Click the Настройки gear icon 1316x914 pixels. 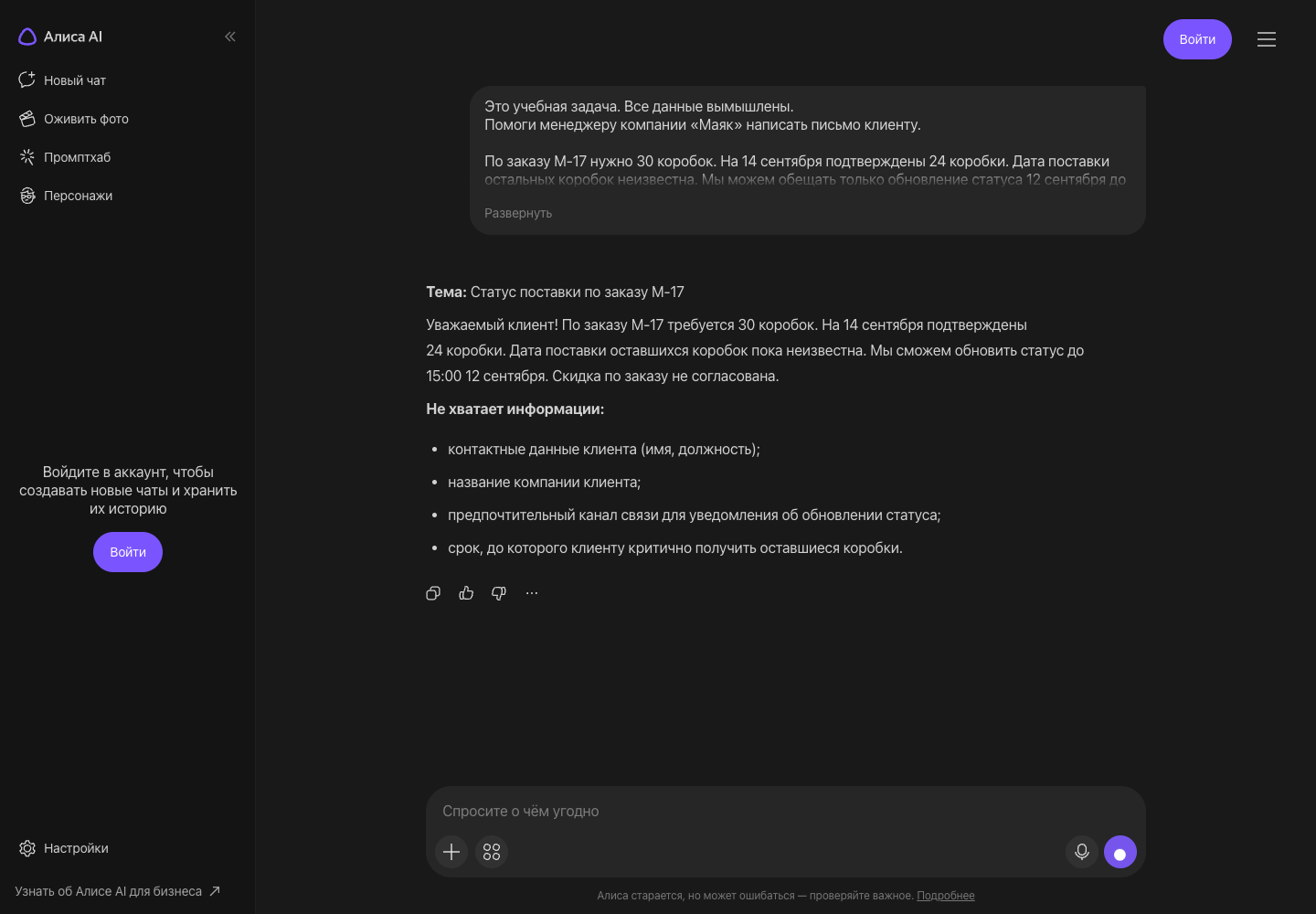point(27,848)
